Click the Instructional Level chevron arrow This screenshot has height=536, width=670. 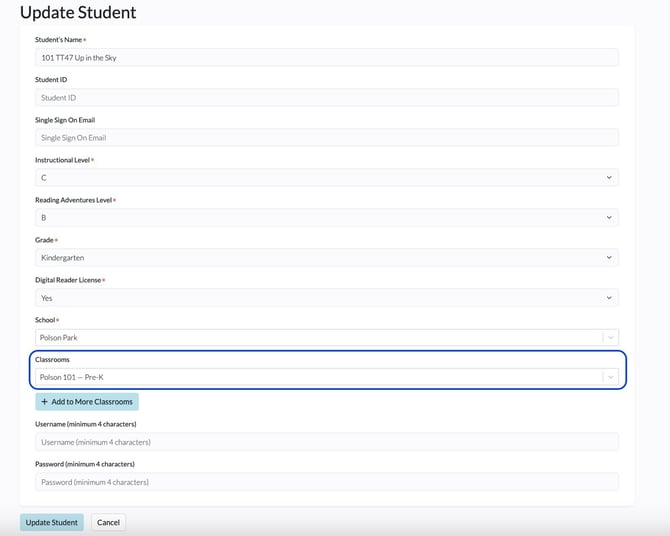click(609, 177)
